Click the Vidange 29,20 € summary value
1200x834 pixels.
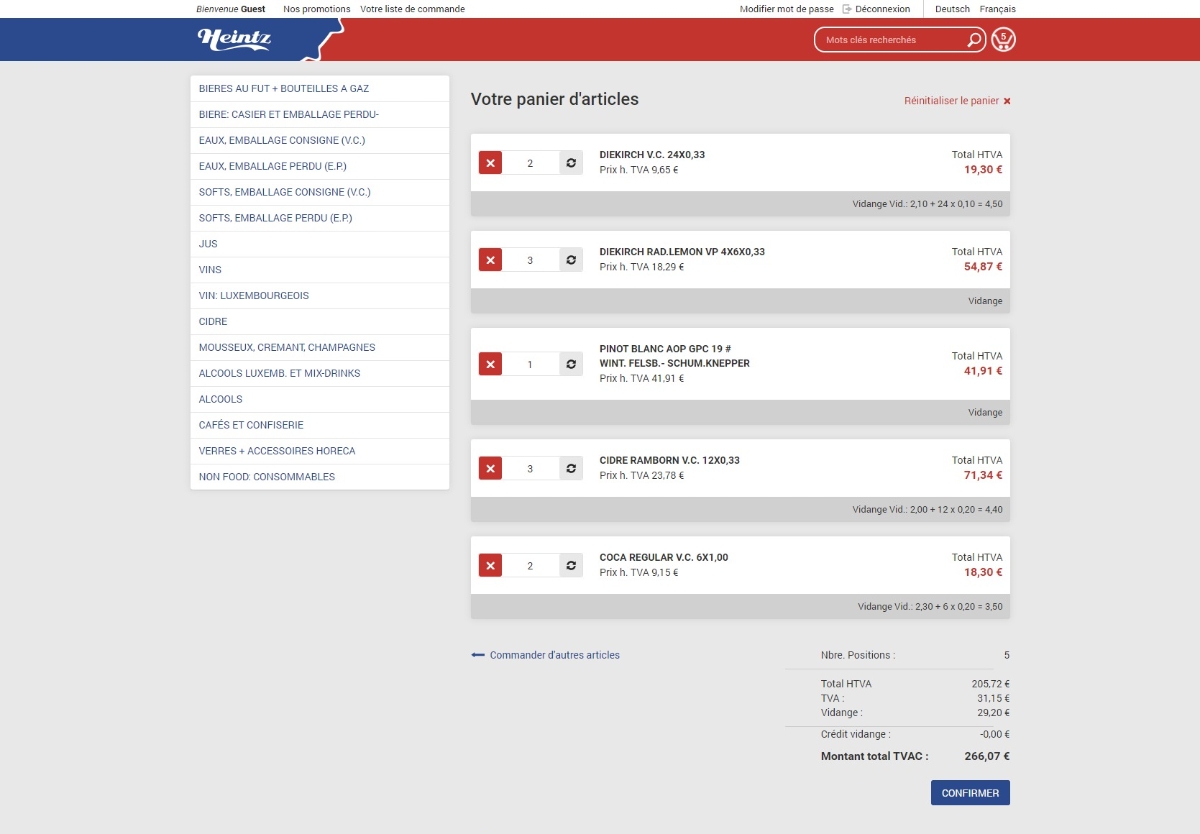pos(991,713)
